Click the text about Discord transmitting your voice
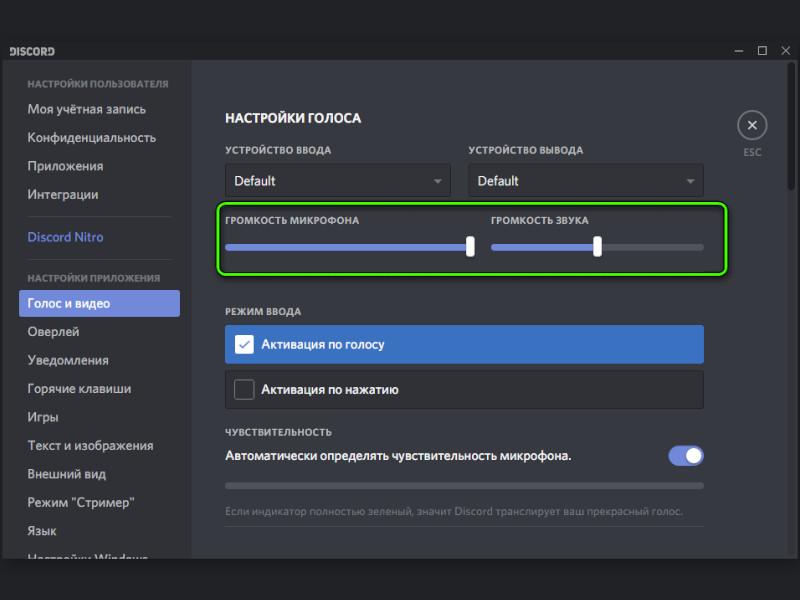800x600 pixels. coord(454,511)
